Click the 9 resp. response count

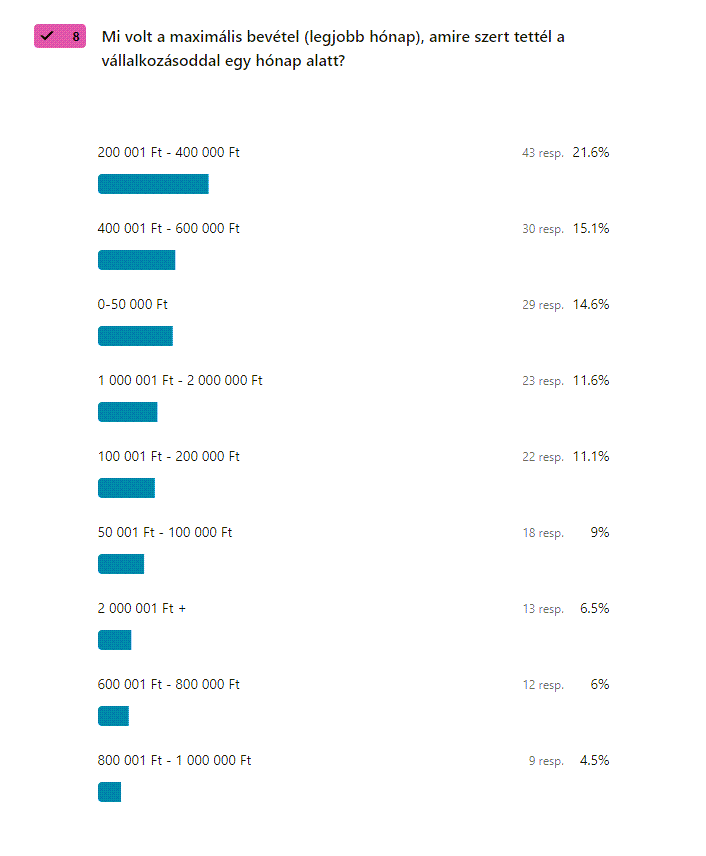click(546, 760)
